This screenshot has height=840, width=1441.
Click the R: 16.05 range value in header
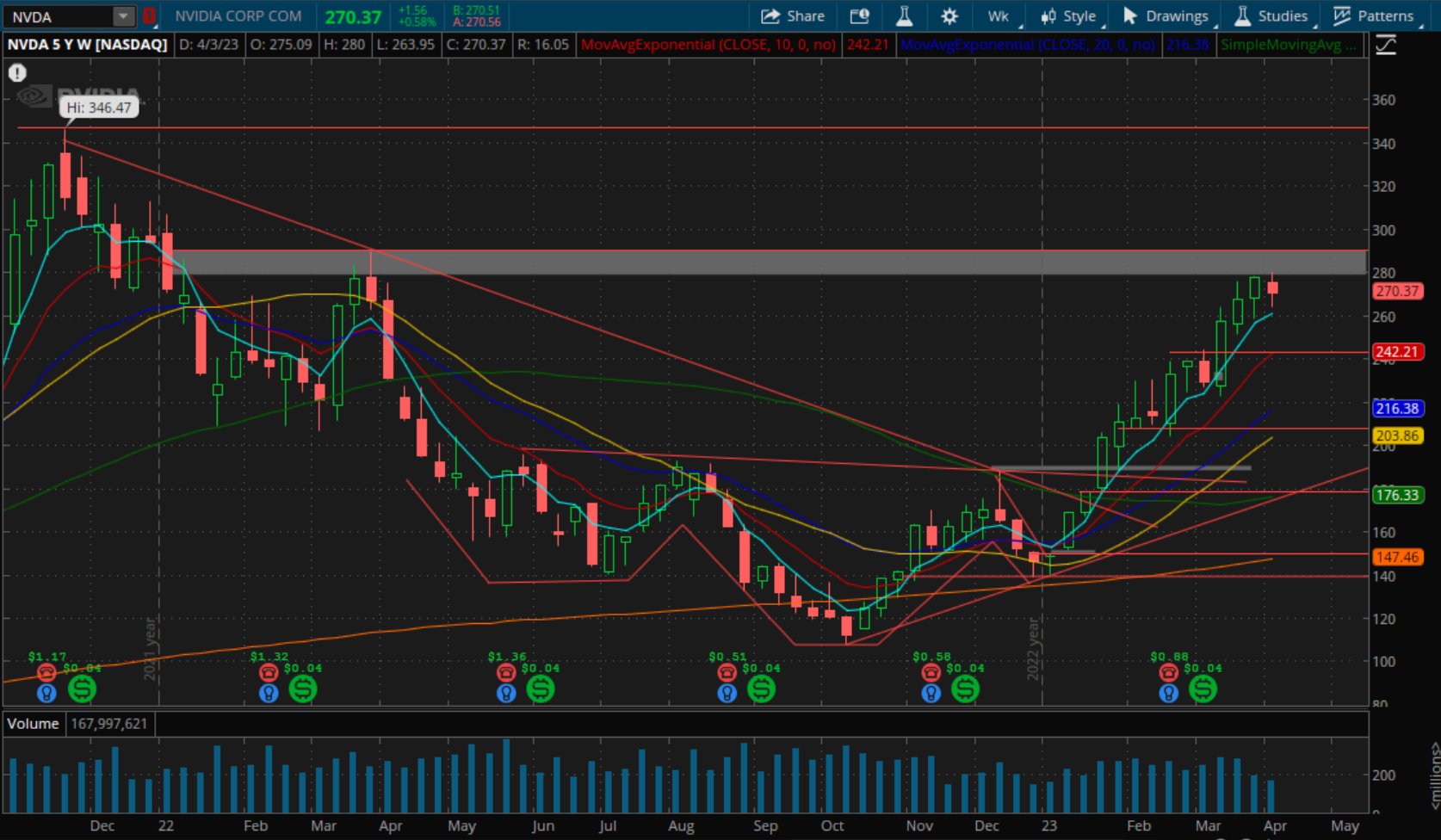(x=543, y=45)
